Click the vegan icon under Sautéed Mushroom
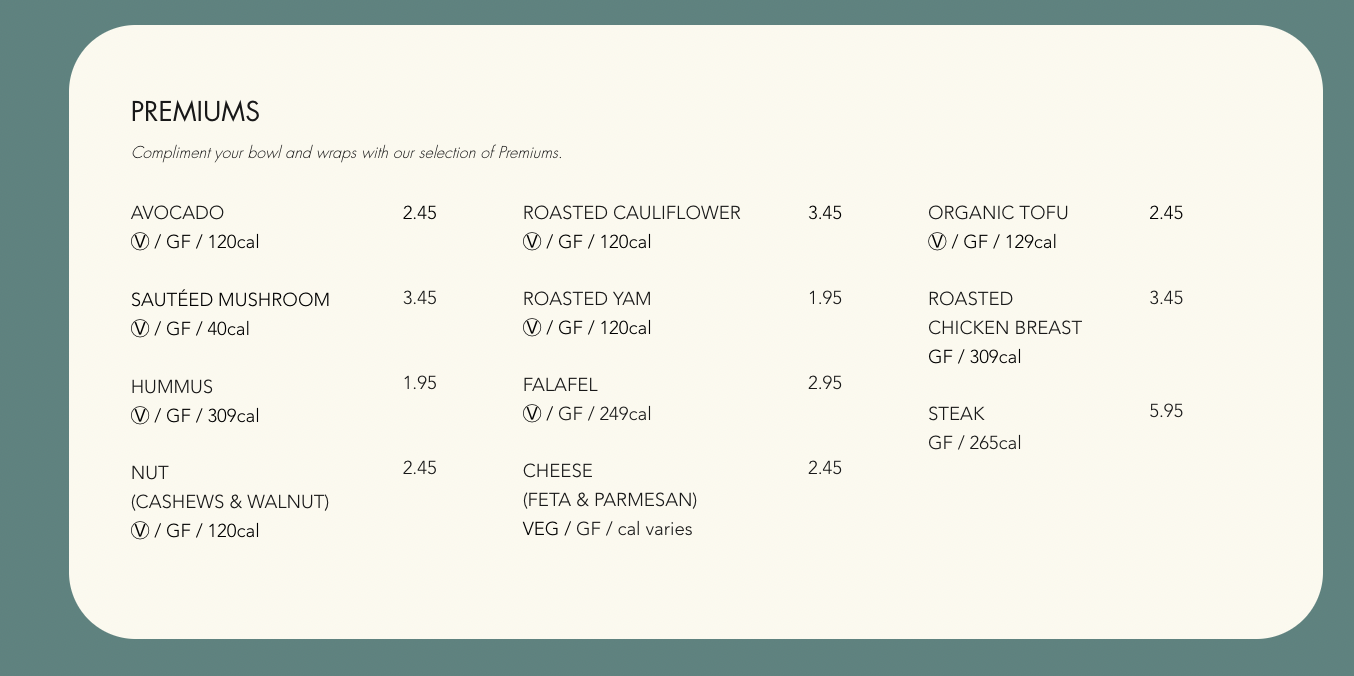The width and height of the screenshot is (1354, 676). [x=139, y=329]
